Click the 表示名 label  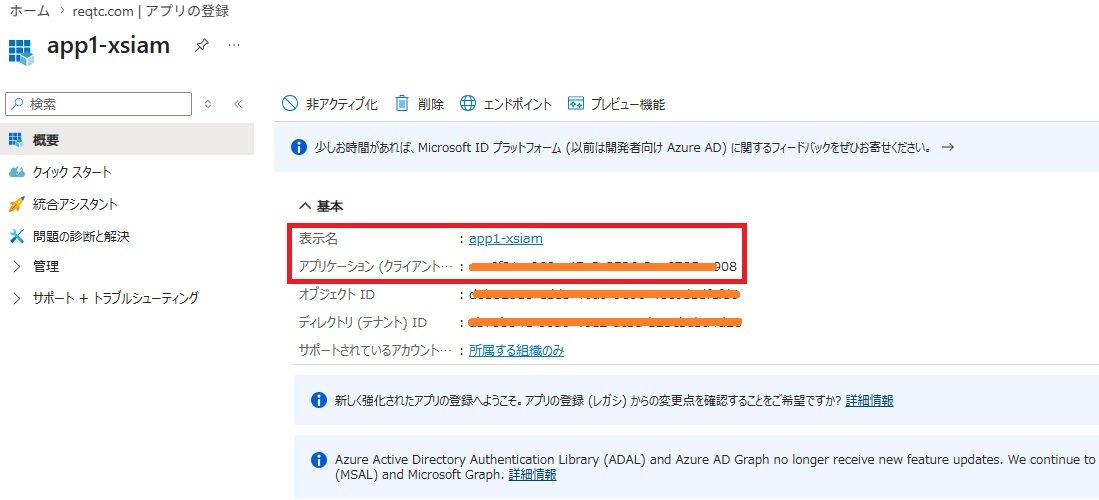(318, 238)
